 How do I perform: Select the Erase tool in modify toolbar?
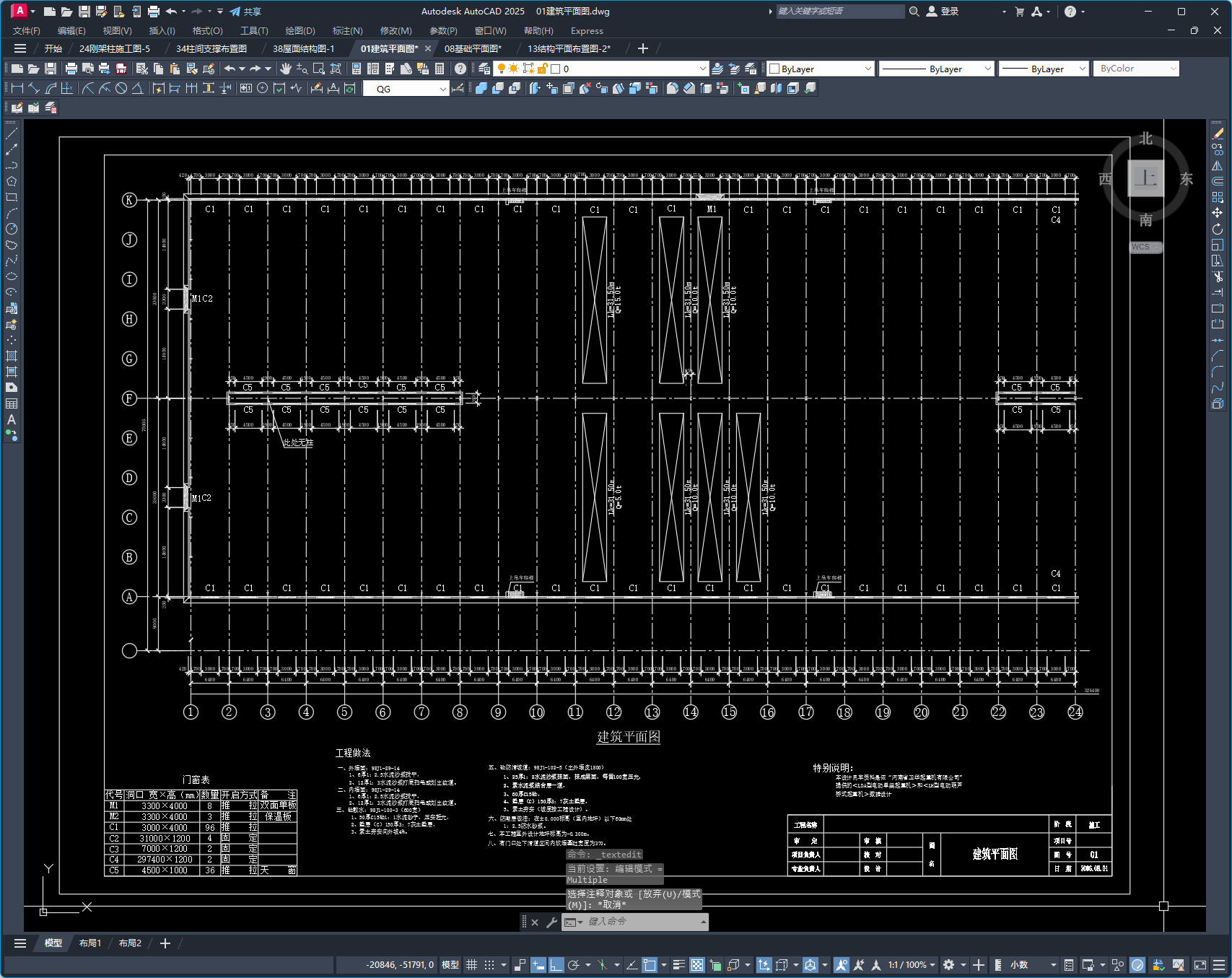tap(1218, 134)
